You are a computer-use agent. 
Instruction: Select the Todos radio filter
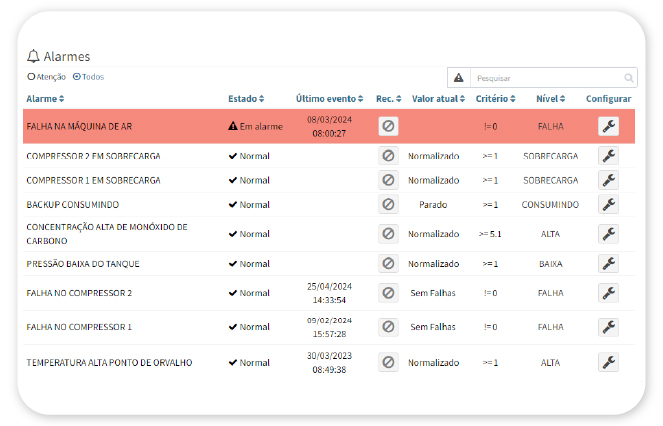coord(77,77)
